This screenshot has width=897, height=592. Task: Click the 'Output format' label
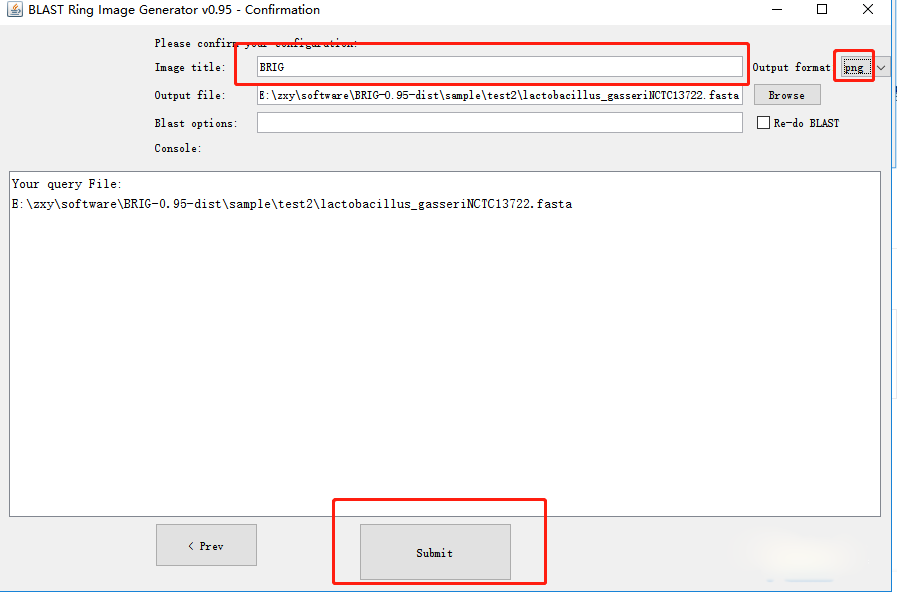(x=791, y=67)
